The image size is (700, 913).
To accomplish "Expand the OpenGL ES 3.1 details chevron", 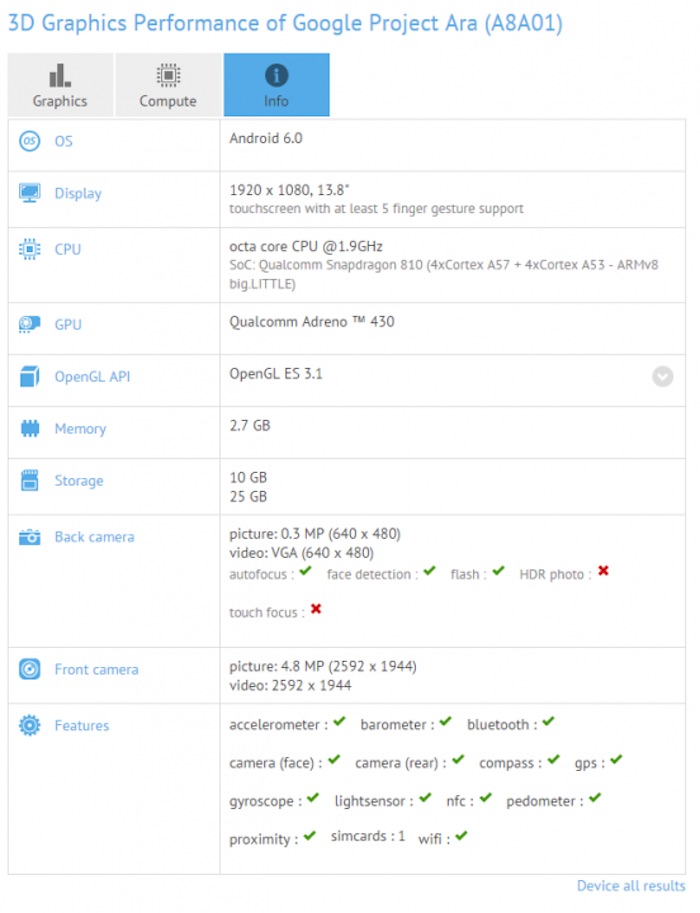I will coord(663,376).
